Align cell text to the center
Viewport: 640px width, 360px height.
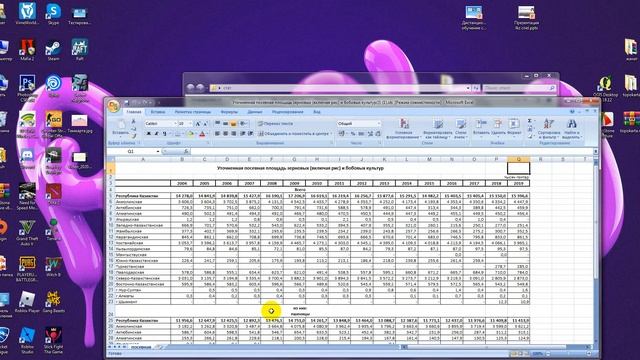pyautogui.click(x=225, y=134)
